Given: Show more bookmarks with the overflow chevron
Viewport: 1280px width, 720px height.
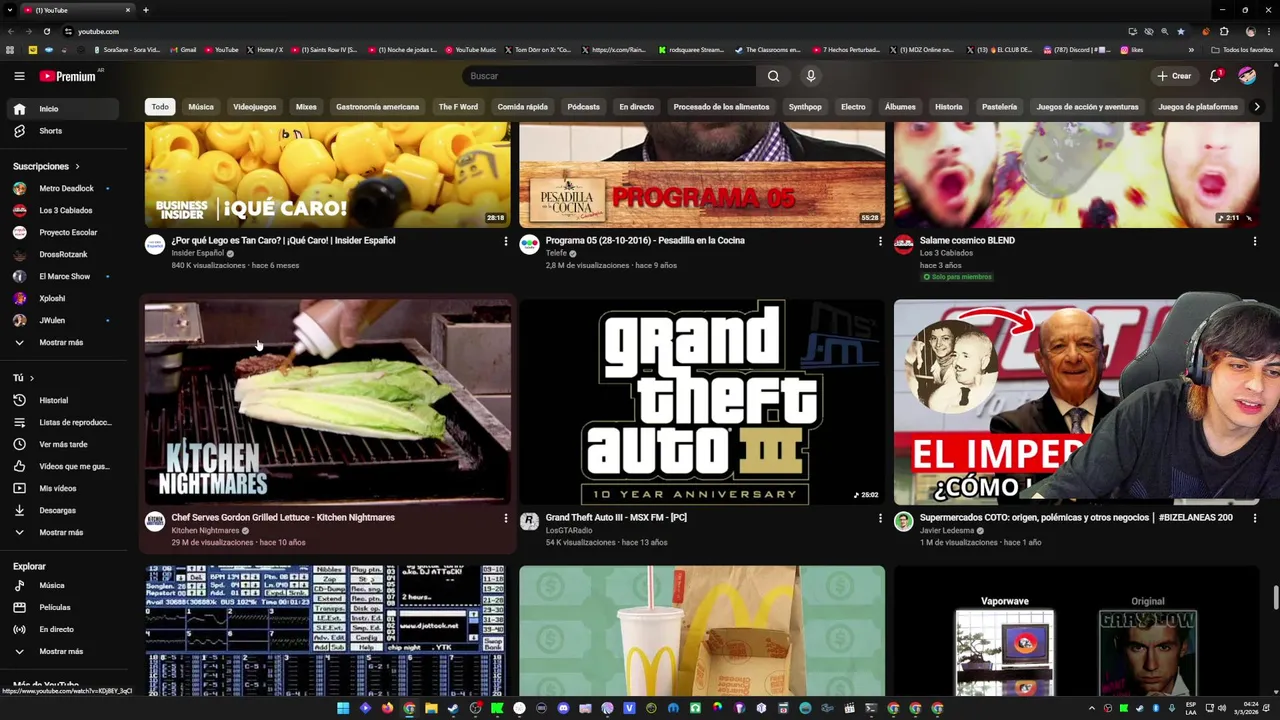Looking at the screenshot, I should click(1191, 50).
